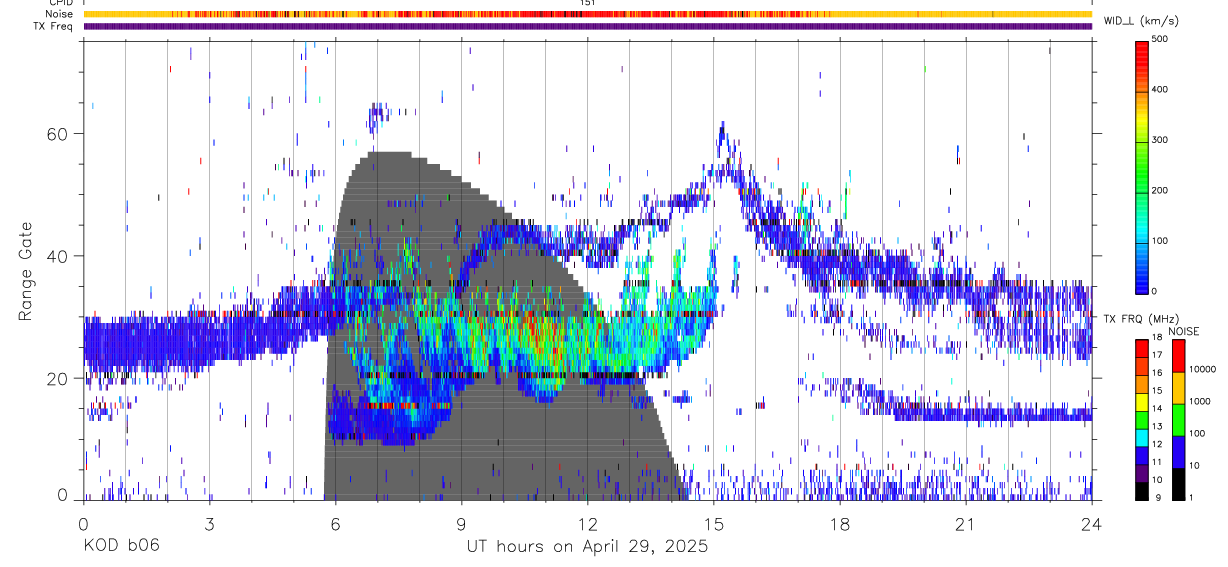Click the '24' hour tick label on time axis
1228x567 pixels.
[x=1092, y=524]
